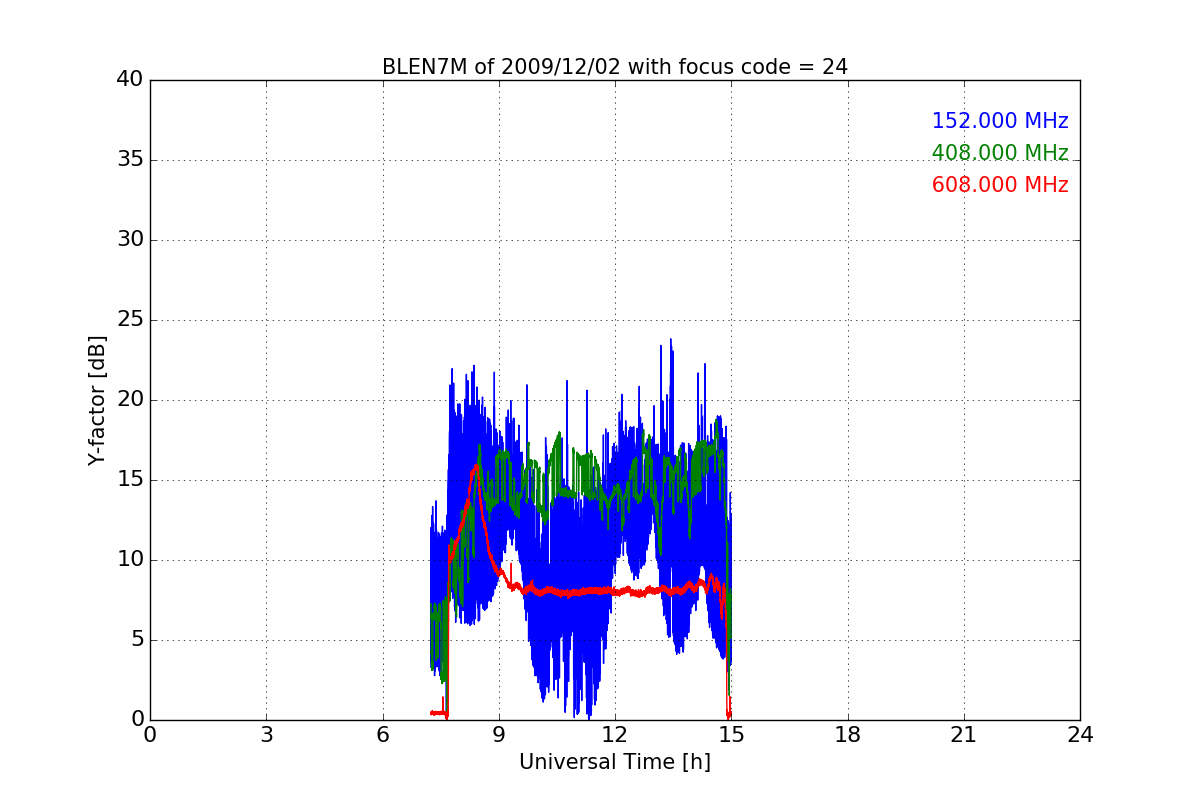Click the Universal Time [h] axis label
Screen dimensions: 1200x800
[x=614, y=762]
